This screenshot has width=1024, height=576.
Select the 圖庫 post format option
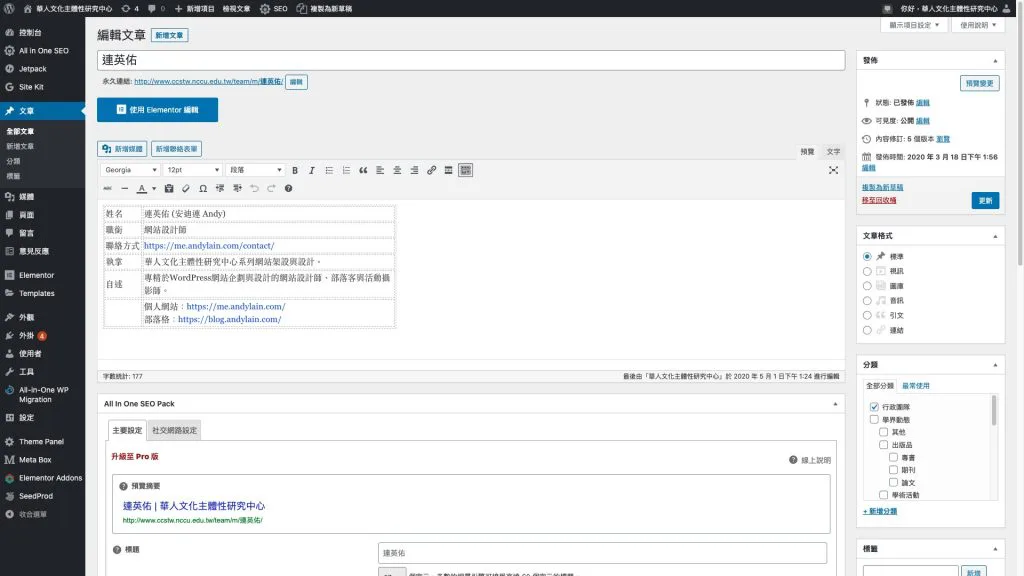(867, 285)
